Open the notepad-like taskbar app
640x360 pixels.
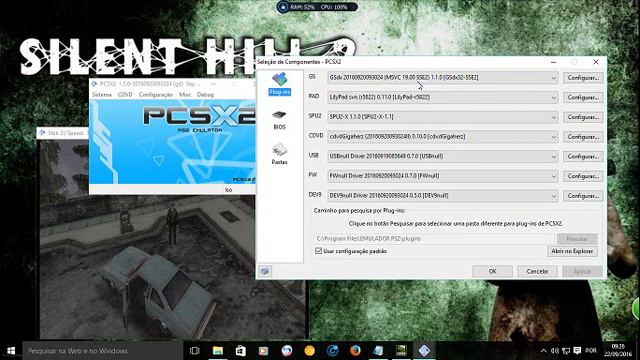click(378, 351)
